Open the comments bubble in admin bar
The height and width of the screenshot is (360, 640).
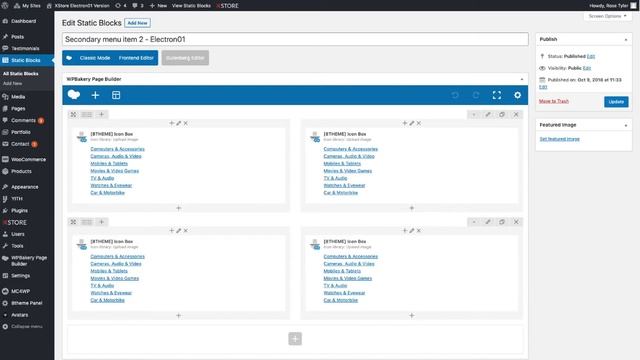tap(138, 6)
